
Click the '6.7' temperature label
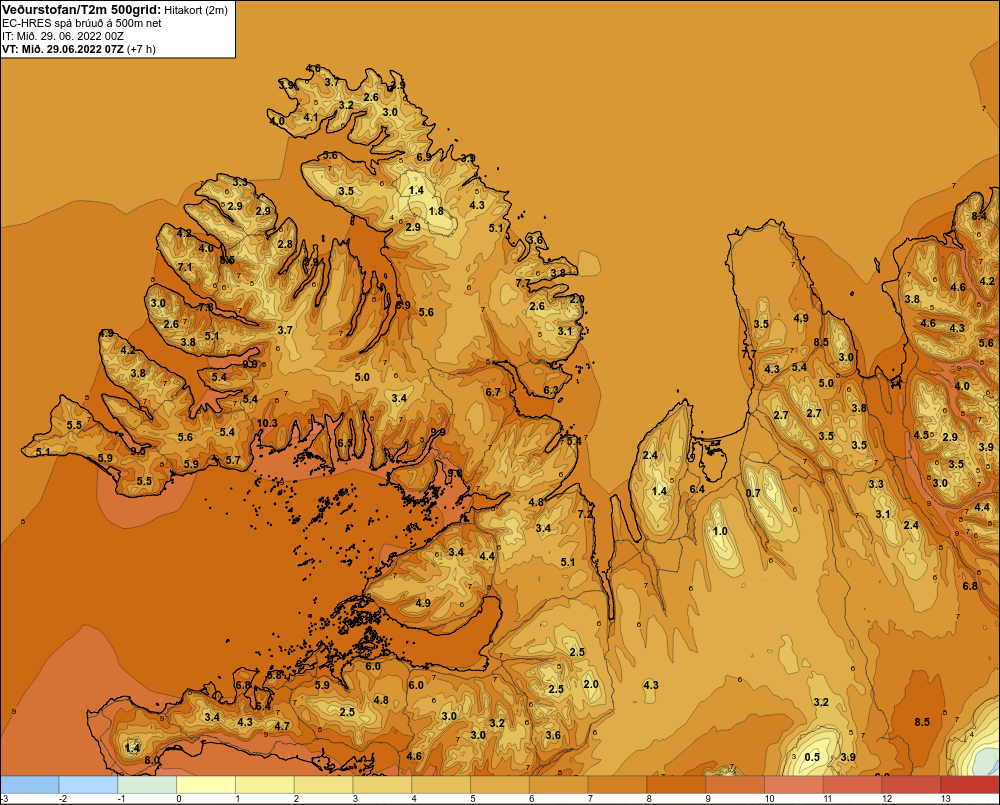[x=493, y=392]
